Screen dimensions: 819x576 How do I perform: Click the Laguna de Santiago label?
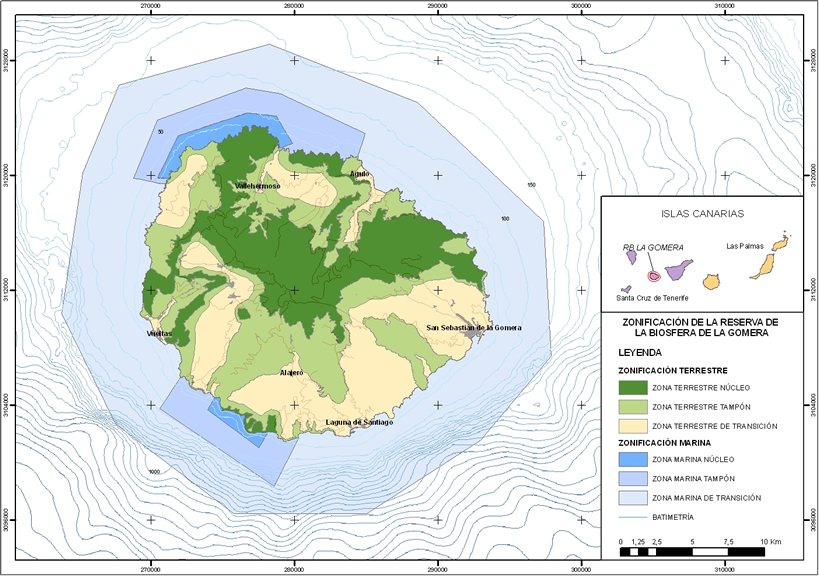(x=359, y=422)
